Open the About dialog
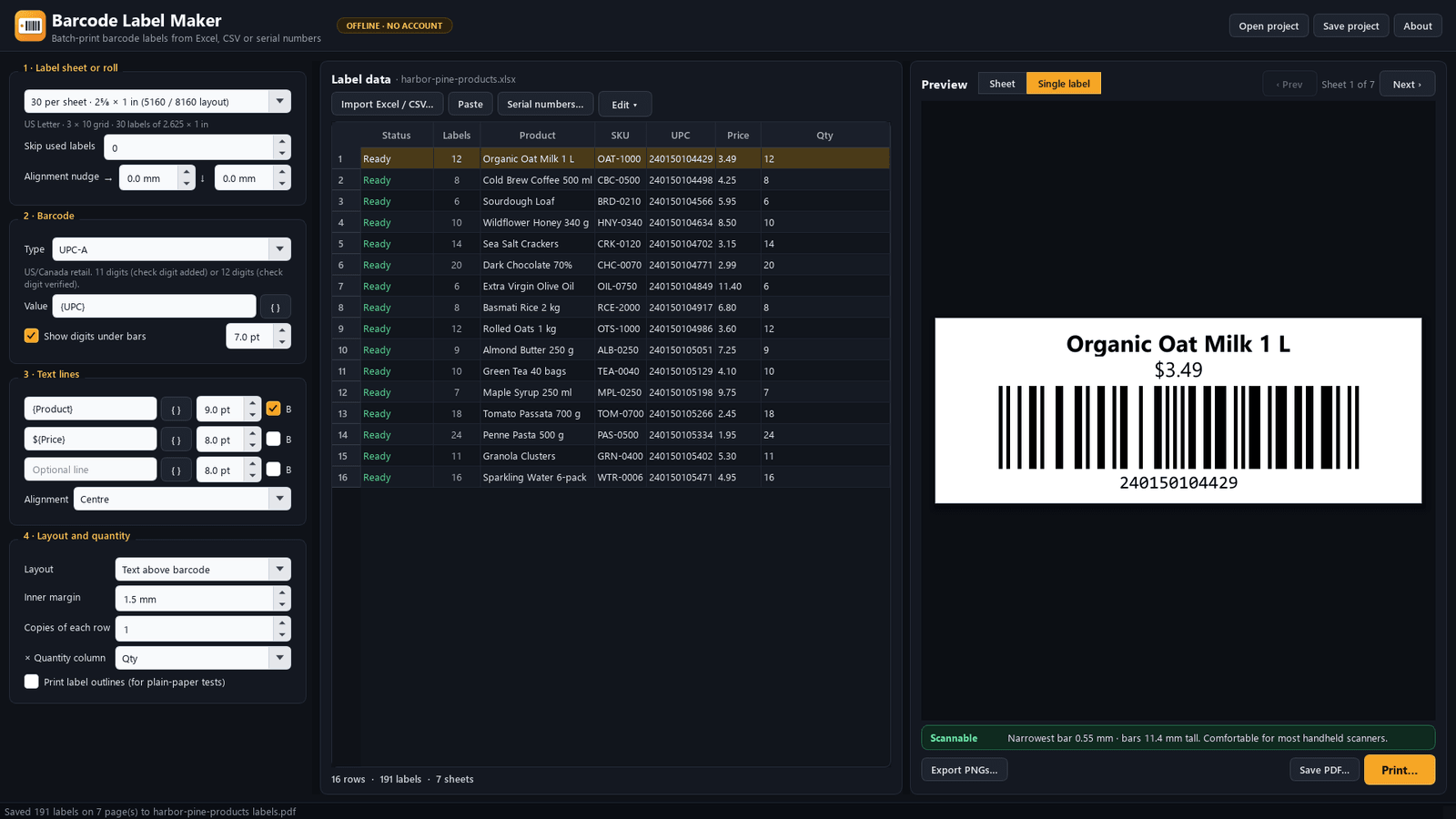 point(1418,25)
